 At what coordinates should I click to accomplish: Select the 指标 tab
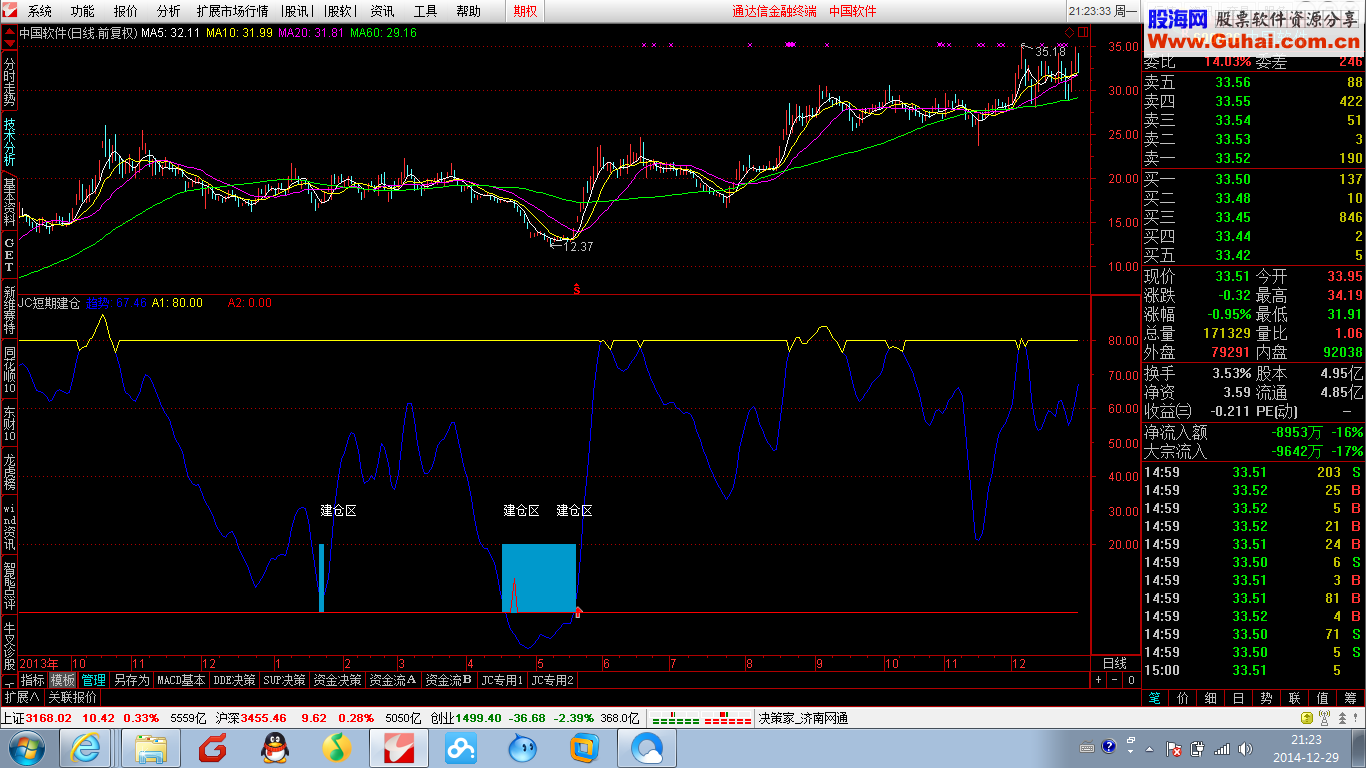click(x=33, y=680)
